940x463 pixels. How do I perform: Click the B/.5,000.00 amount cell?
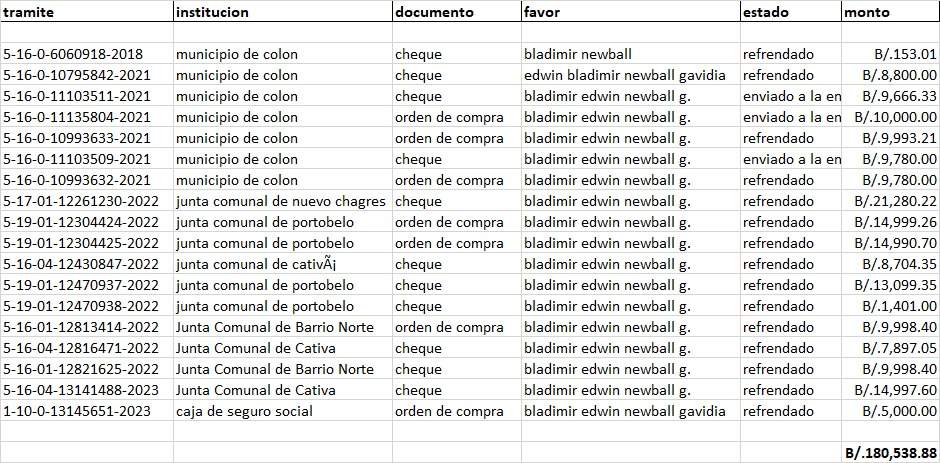click(890, 411)
